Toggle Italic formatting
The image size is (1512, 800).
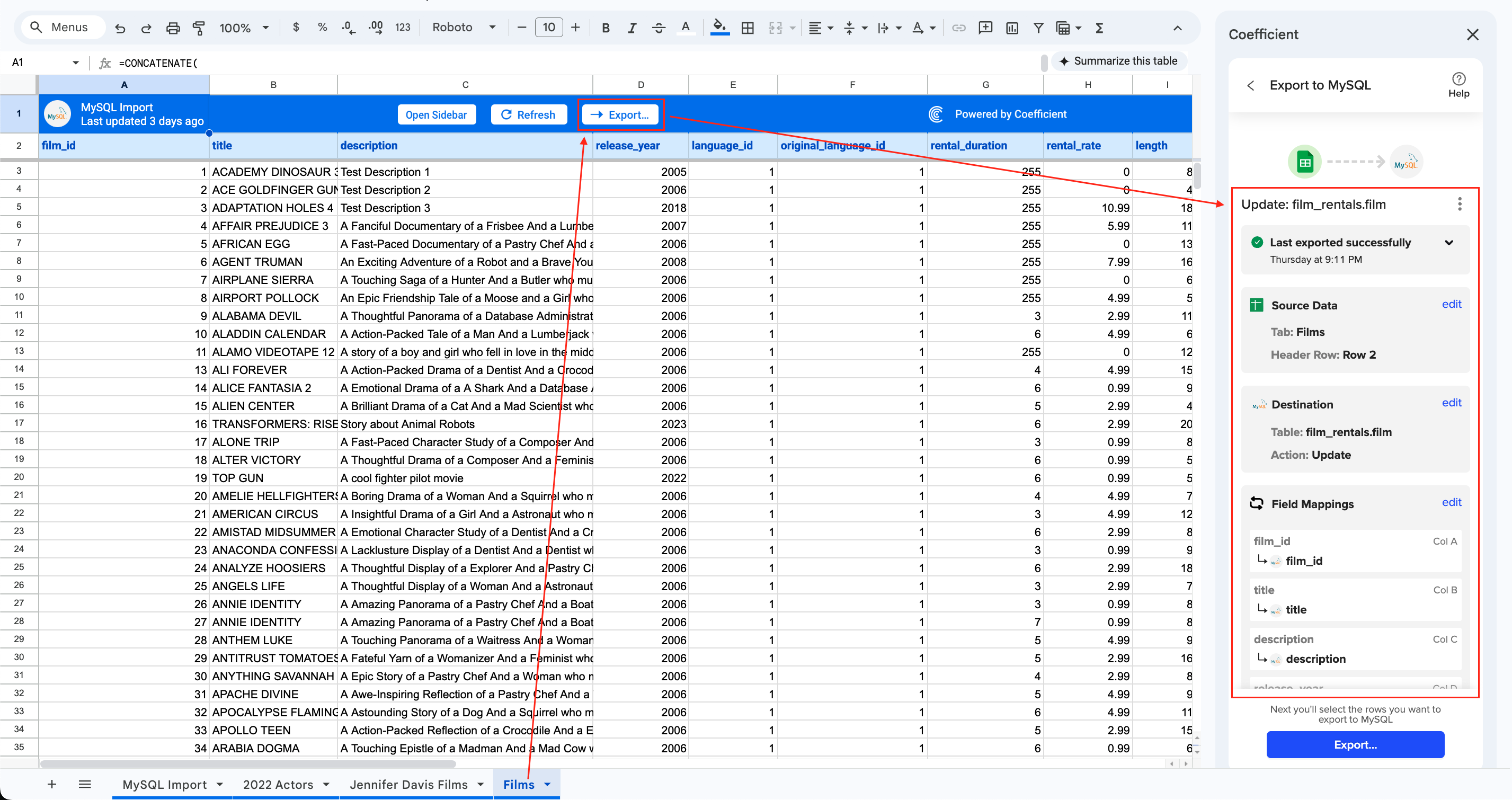[x=632, y=27]
